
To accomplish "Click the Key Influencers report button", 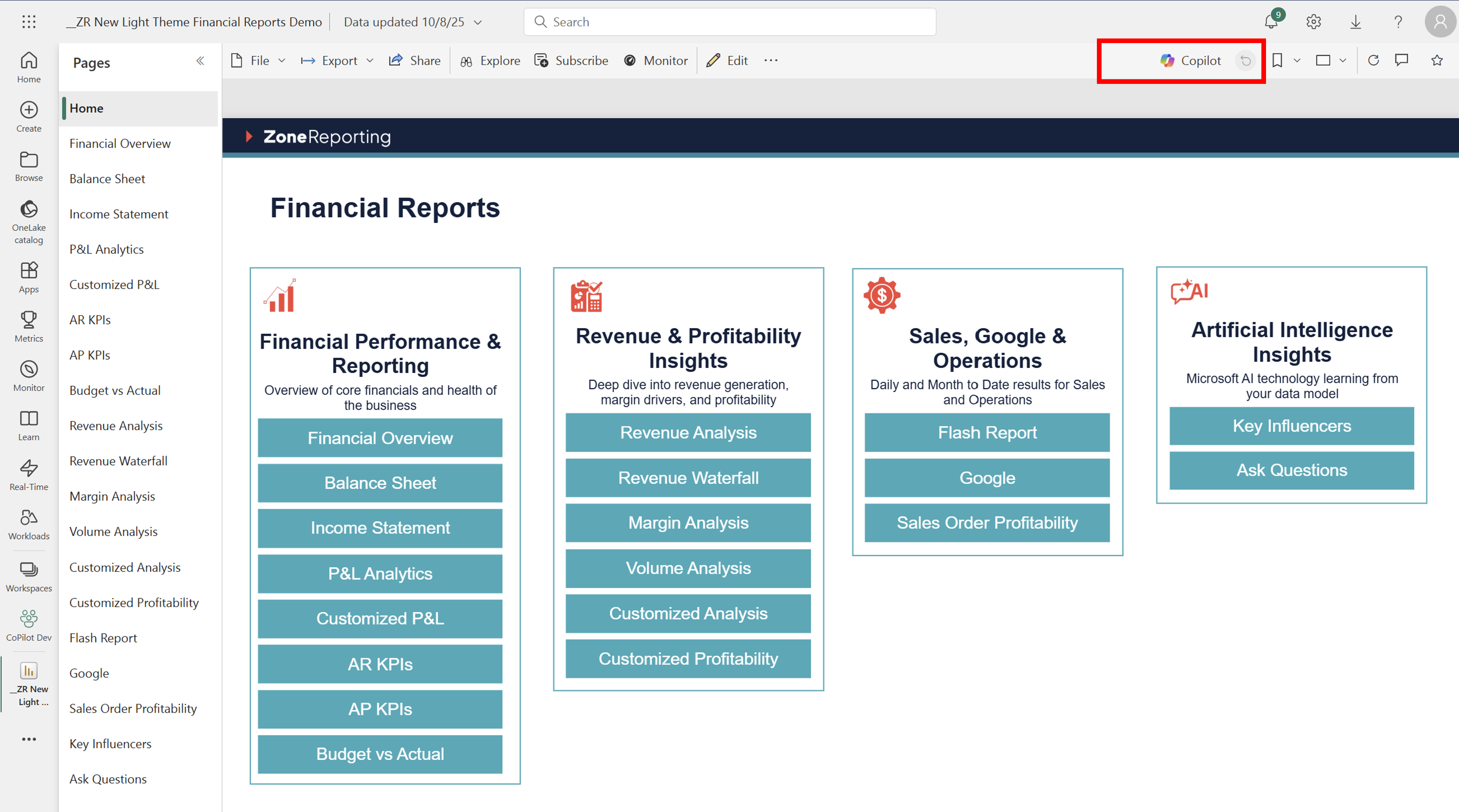I will coord(1292,426).
